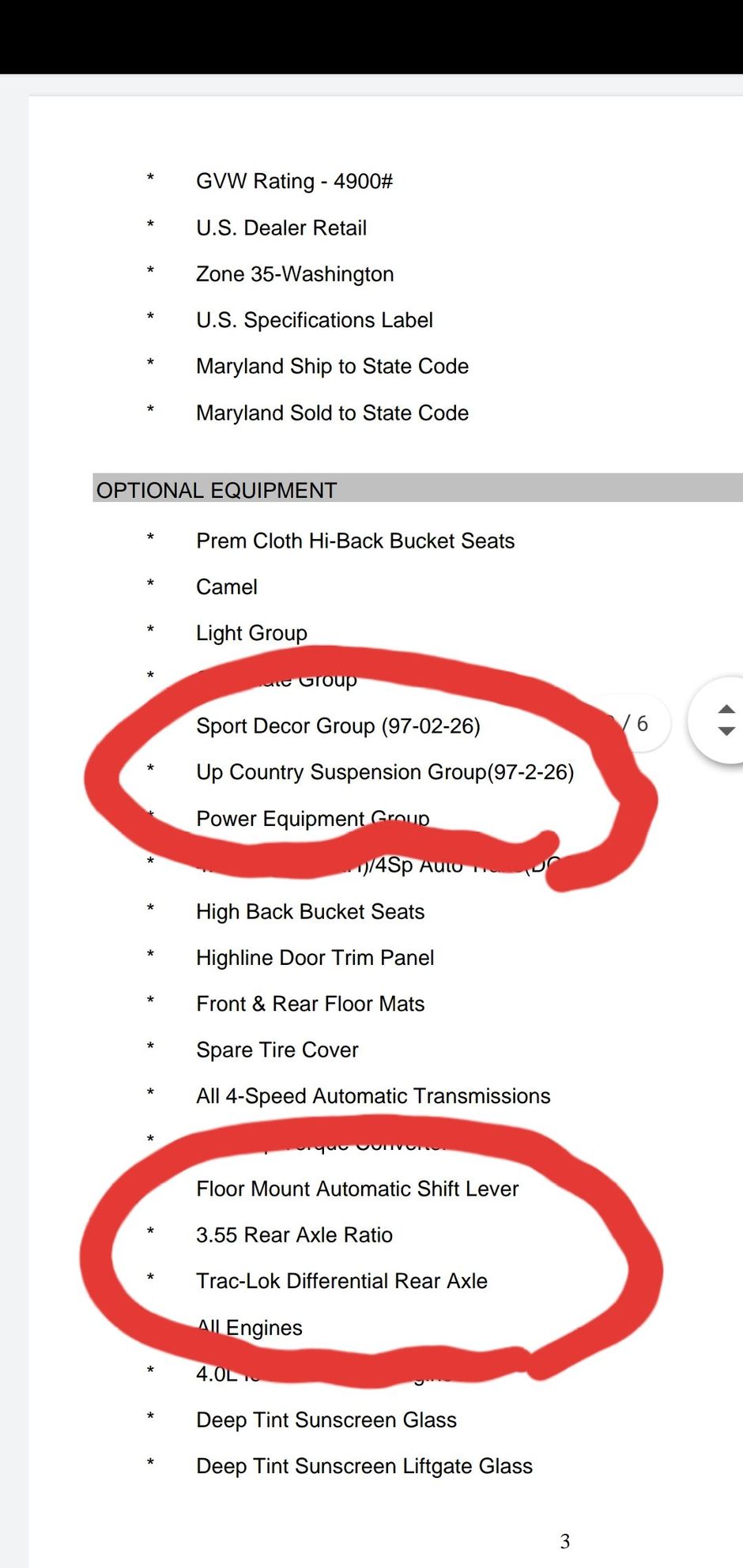The height and width of the screenshot is (1568, 743).
Task: Click the page number 3 footer
Action: pyautogui.click(x=565, y=1541)
